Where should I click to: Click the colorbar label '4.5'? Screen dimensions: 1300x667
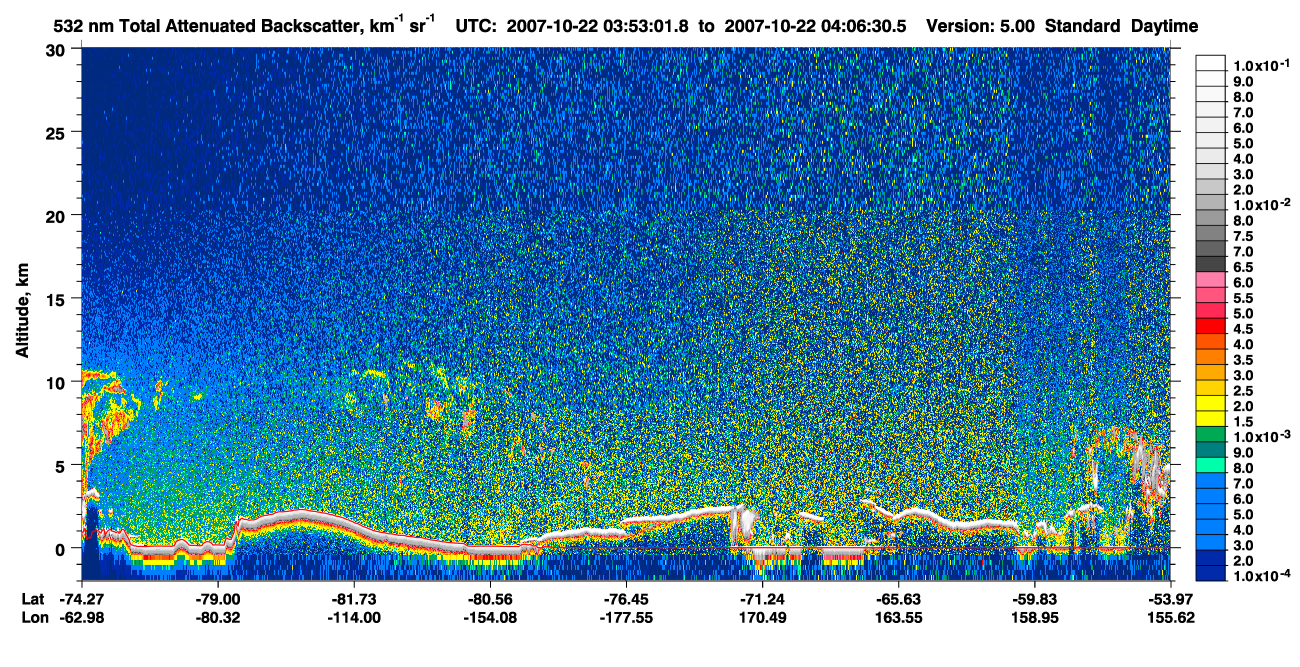point(1244,329)
